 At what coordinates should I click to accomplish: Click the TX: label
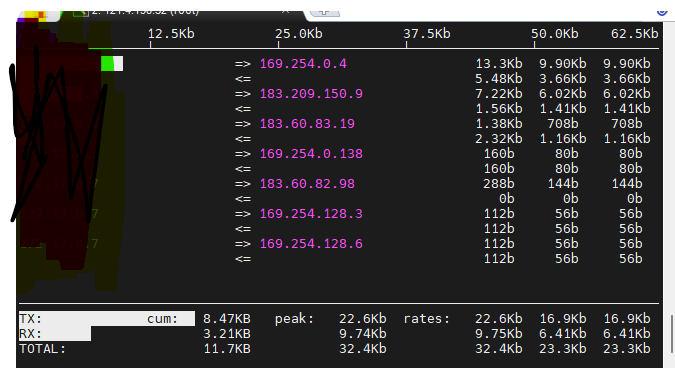(31, 319)
